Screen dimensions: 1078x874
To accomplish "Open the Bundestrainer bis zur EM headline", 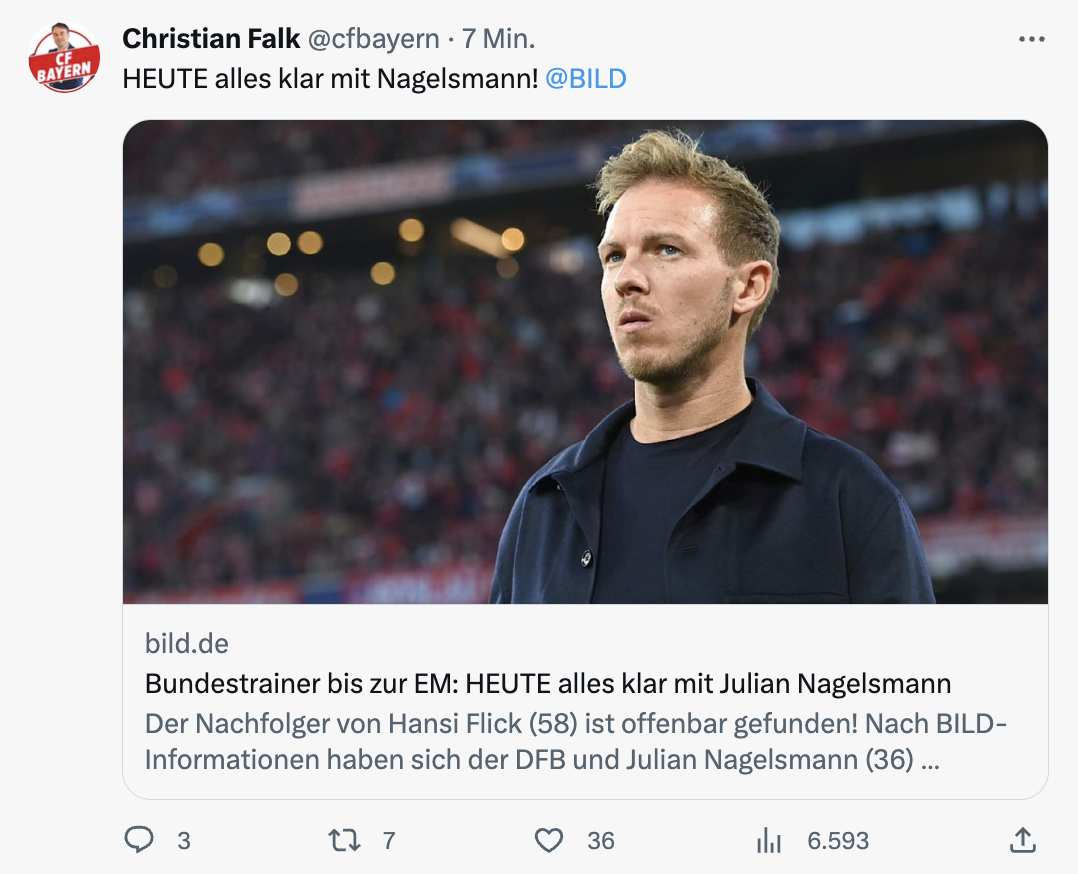I will (x=547, y=684).
